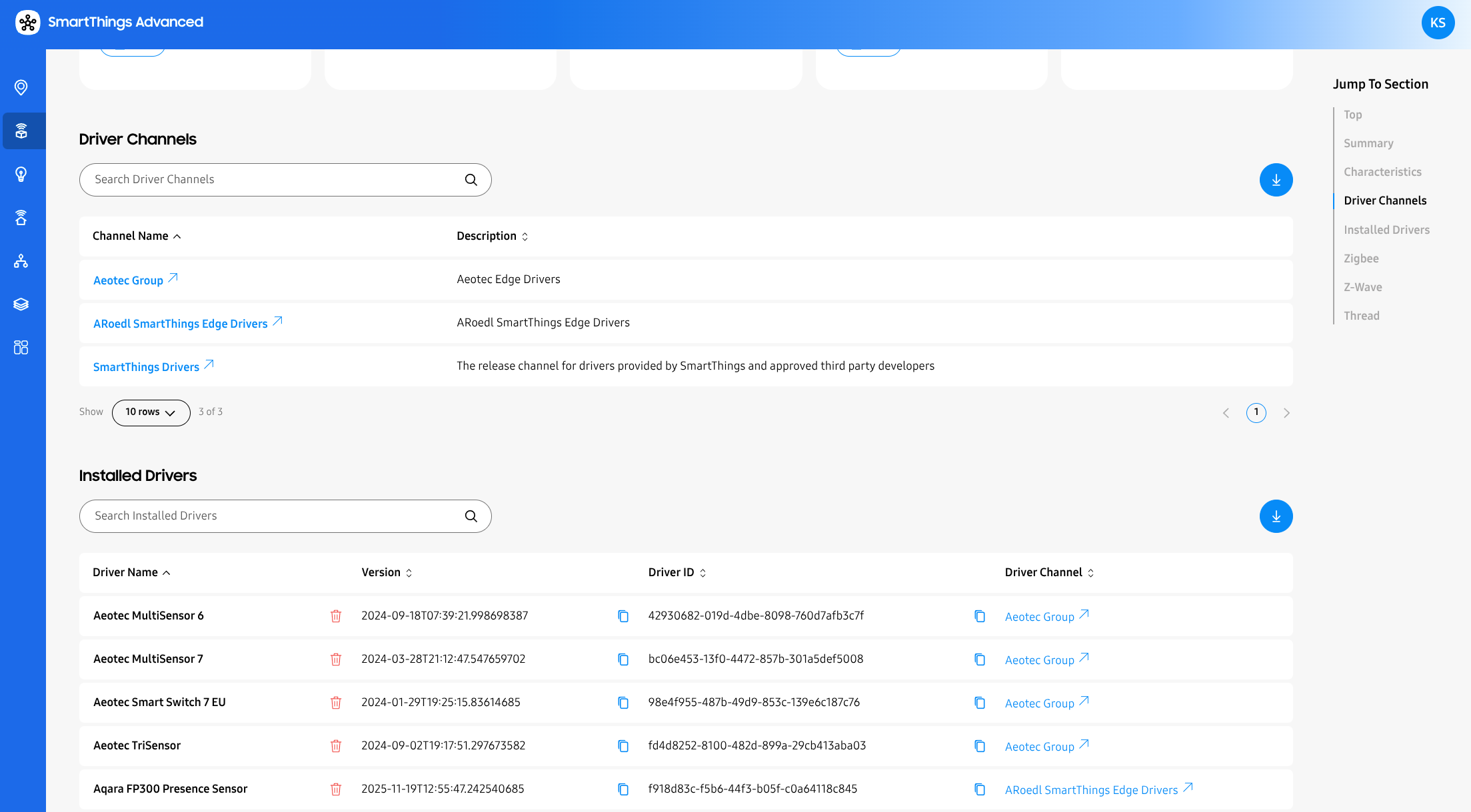The image size is (1471, 812).
Task: Delete the Aeotec MultiSensor 6 driver
Action: tap(336, 616)
